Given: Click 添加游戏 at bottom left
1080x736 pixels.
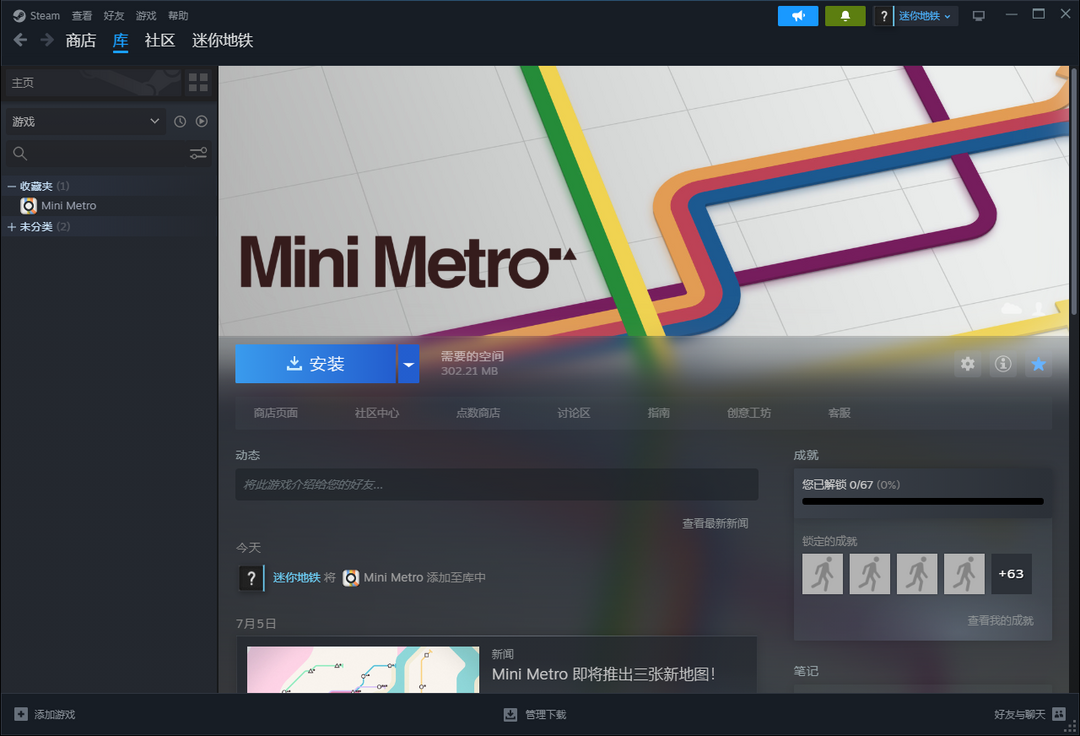Looking at the screenshot, I should click(x=45, y=715).
